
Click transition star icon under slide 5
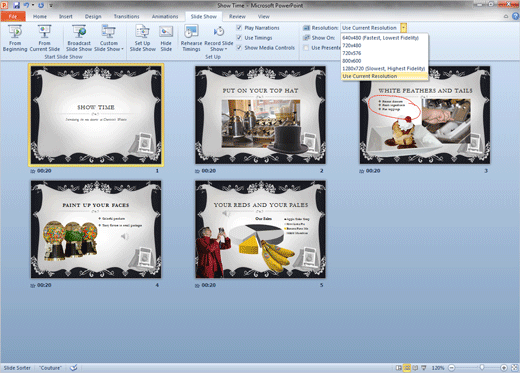coord(197,286)
